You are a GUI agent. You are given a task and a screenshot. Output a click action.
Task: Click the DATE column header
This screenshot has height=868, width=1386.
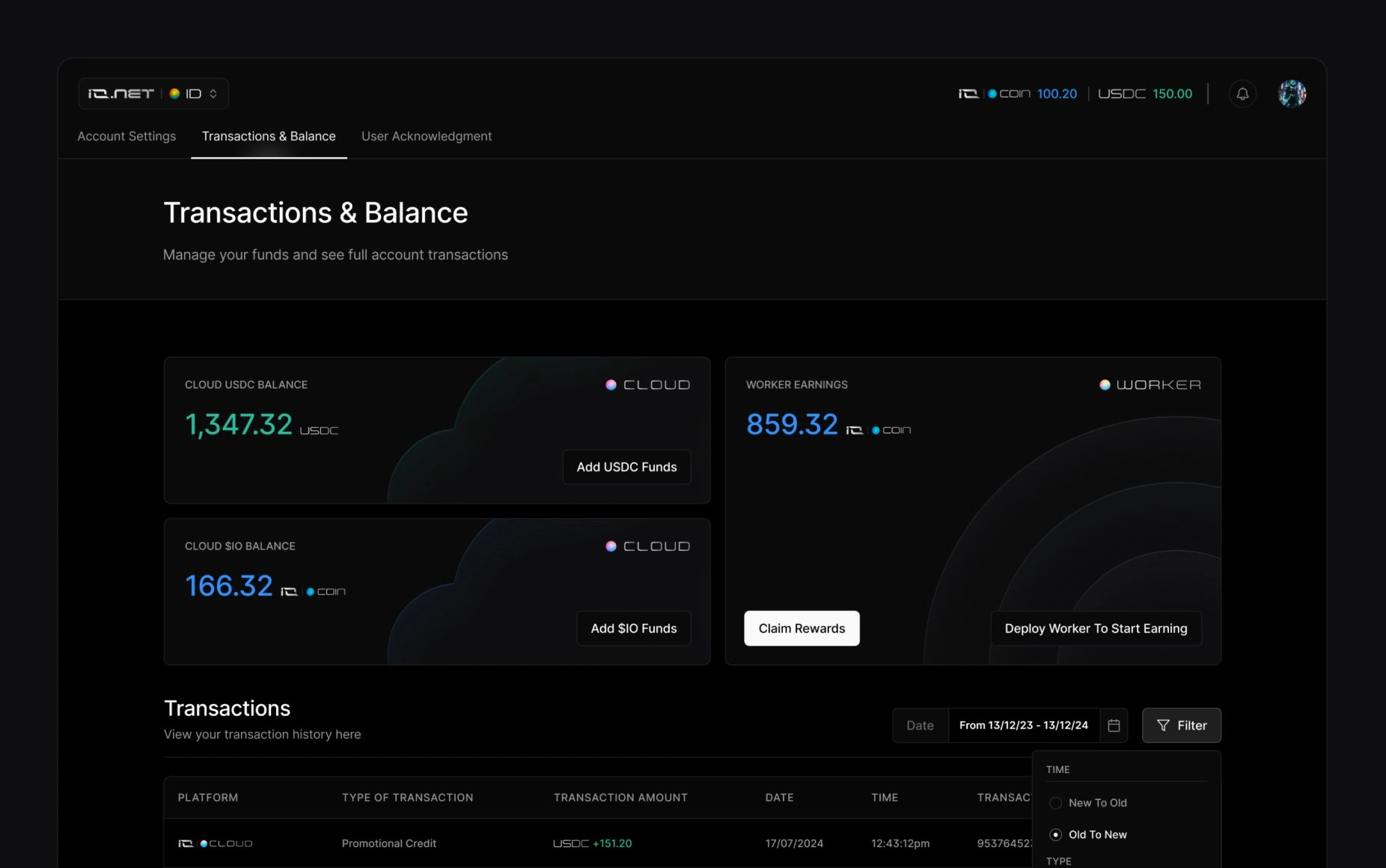[x=779, y=798]
